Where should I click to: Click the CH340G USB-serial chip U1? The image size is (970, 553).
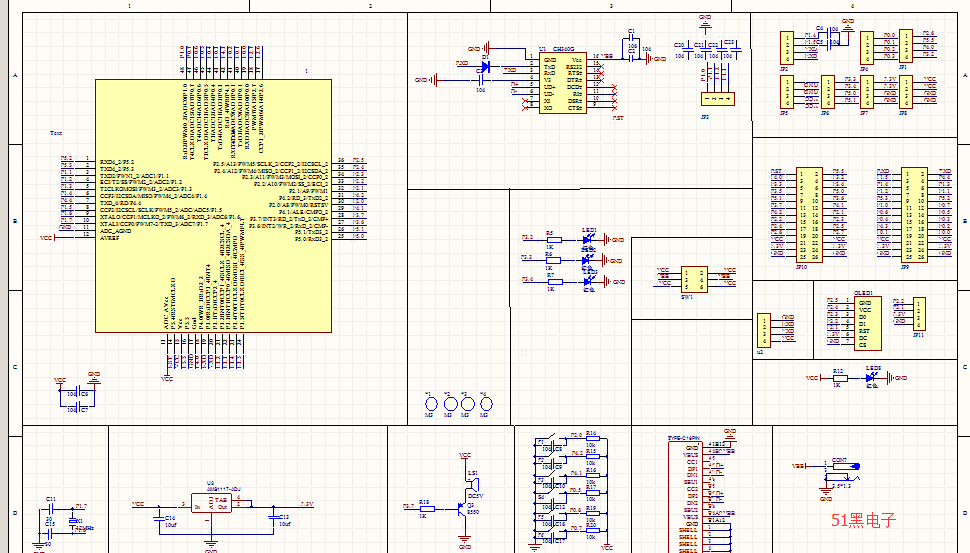click(x=562, y=83)
